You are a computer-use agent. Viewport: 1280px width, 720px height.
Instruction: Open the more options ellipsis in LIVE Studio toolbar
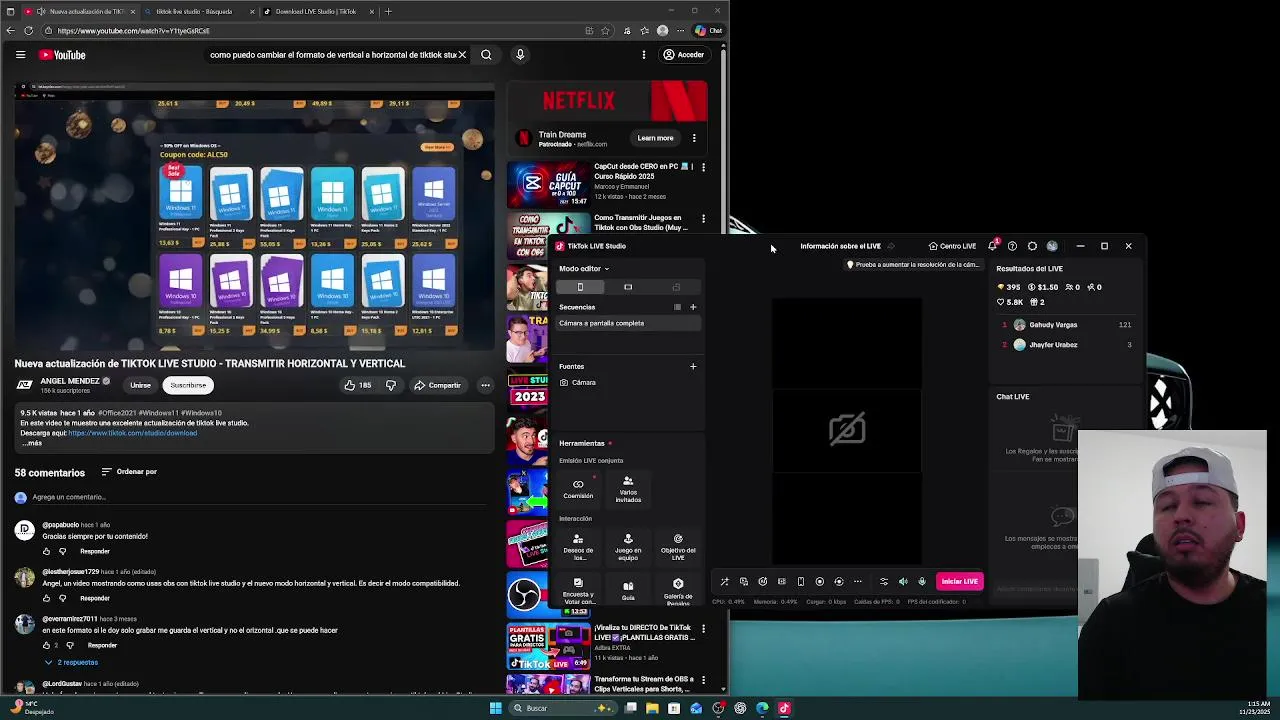857,581
